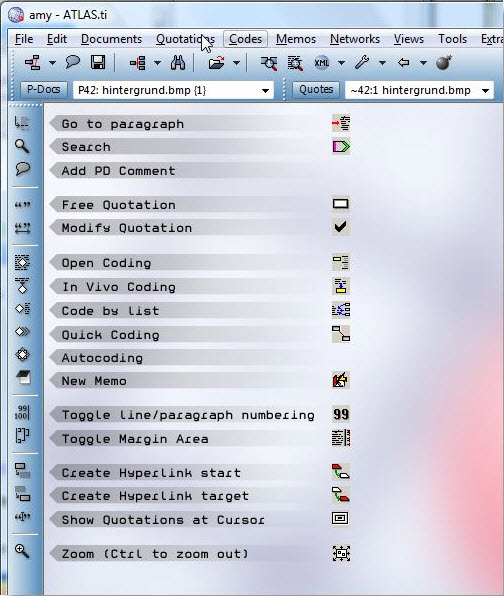Click the wrench tools icon
This screenshot has width=504, height=596.
click(362, 62)
